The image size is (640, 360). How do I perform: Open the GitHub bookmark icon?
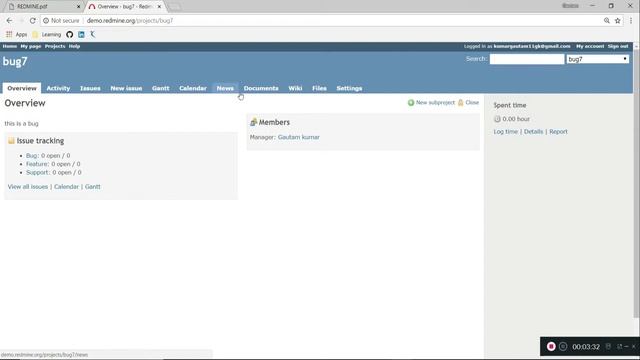click(x=70, y=34)
